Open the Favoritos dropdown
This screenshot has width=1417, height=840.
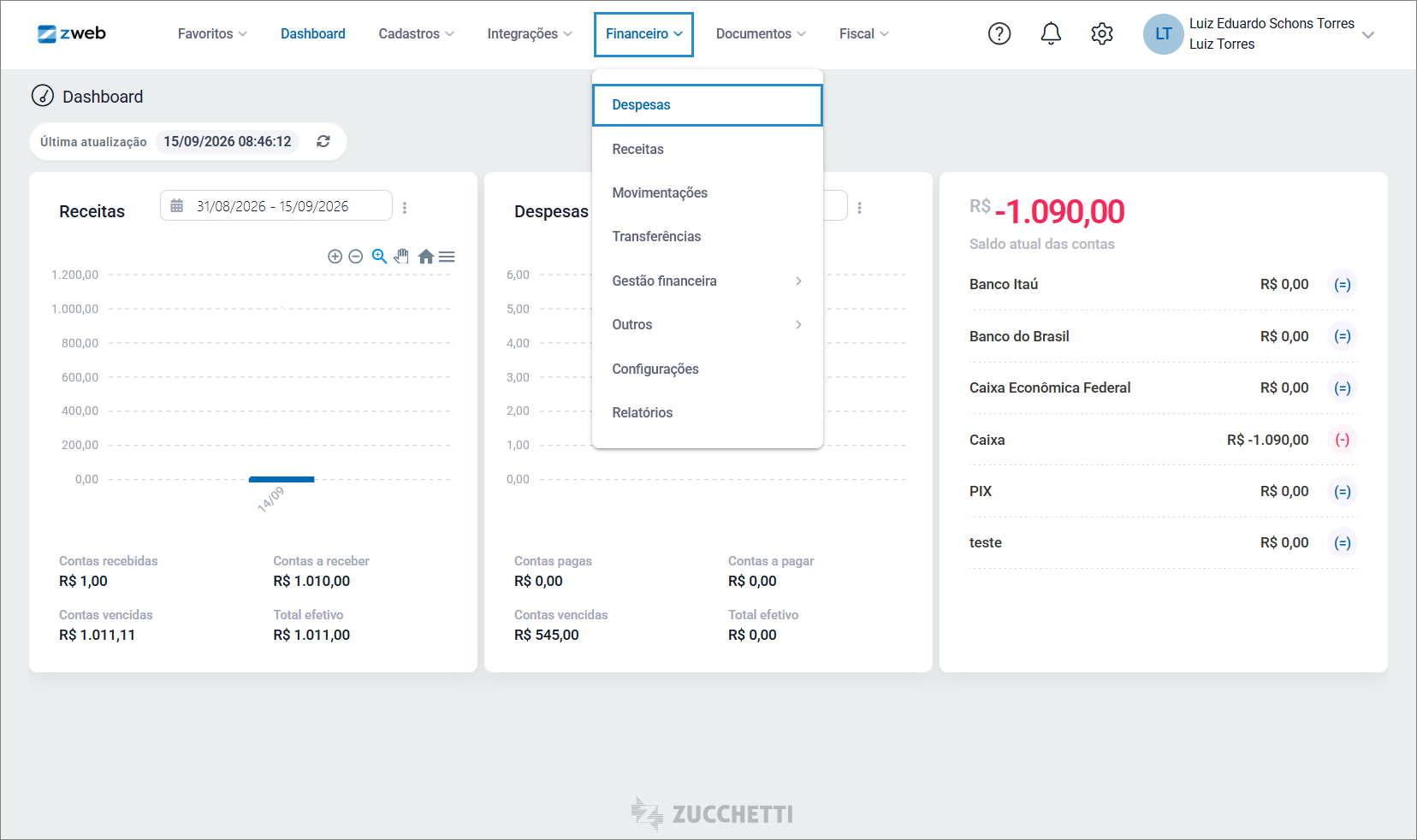pos(212,33)
